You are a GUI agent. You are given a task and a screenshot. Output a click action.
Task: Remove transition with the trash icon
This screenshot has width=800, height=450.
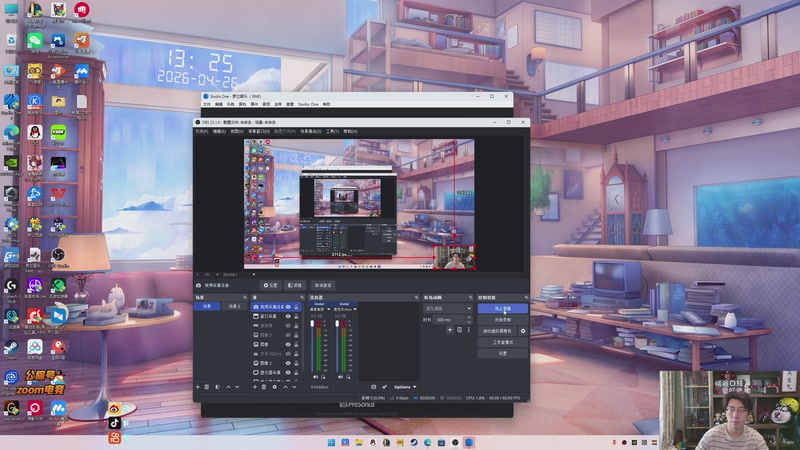459,330
